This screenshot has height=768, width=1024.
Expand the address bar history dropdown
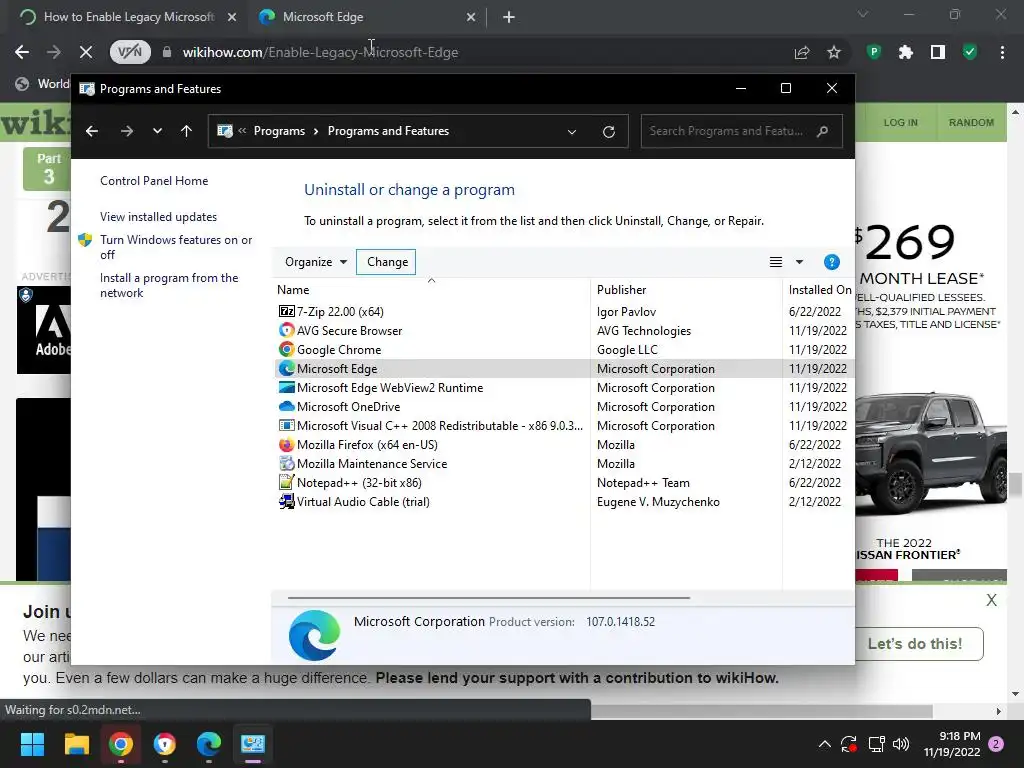tap(572, 131)
